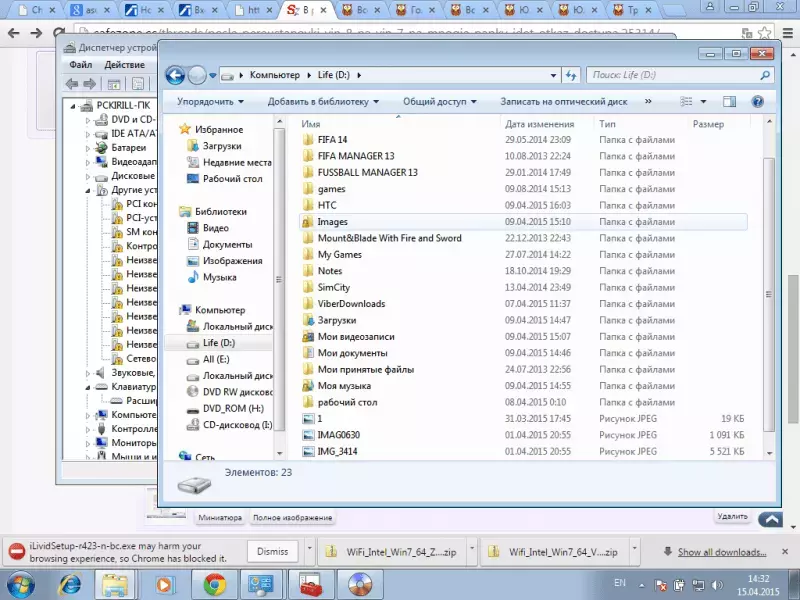Show more toolbar commands chevron
Image resolution: width=800 pixels, height=600 pixels.
click(x=648, y=102)
